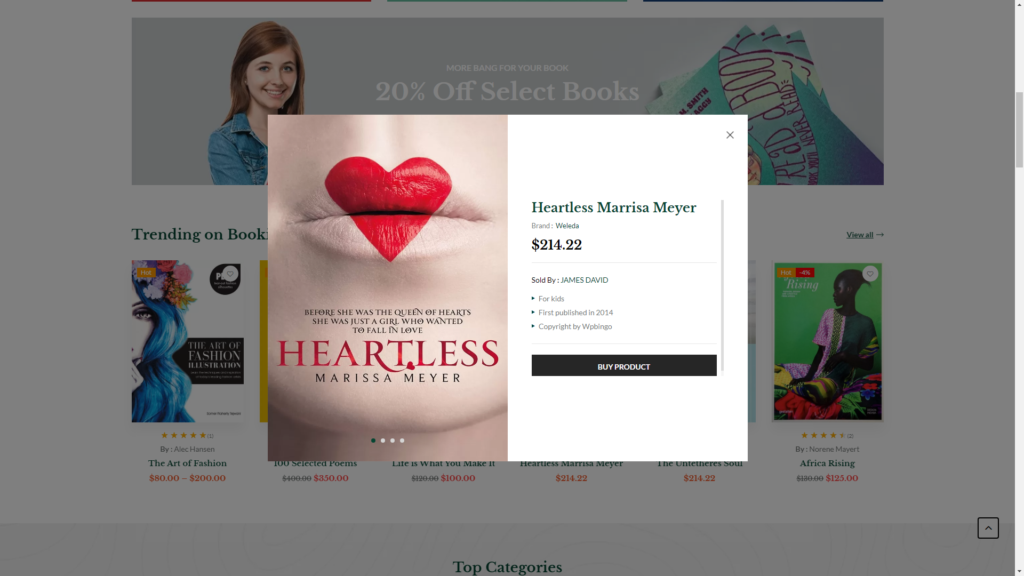Click The Art of Fashion title
Image resolution: width=1024 pixels, height=576 pixels.
(187, 463)
